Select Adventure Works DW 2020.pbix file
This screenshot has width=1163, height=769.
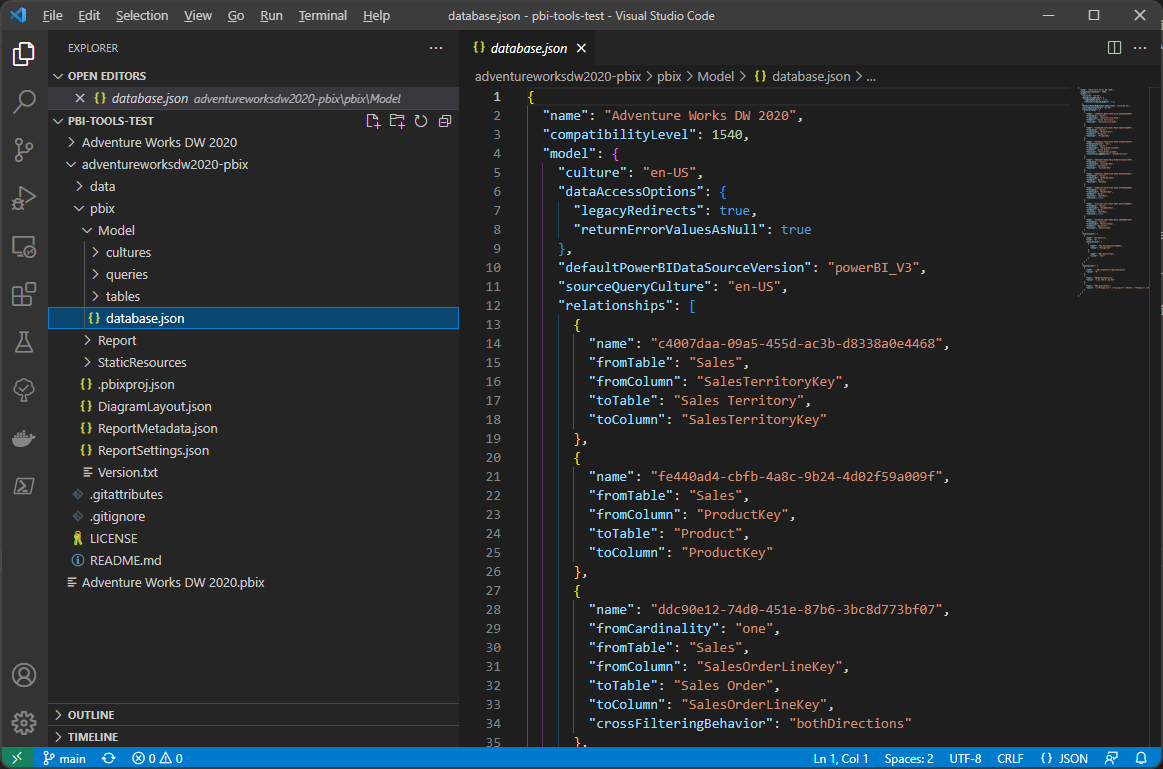click(x=253, y=583)
